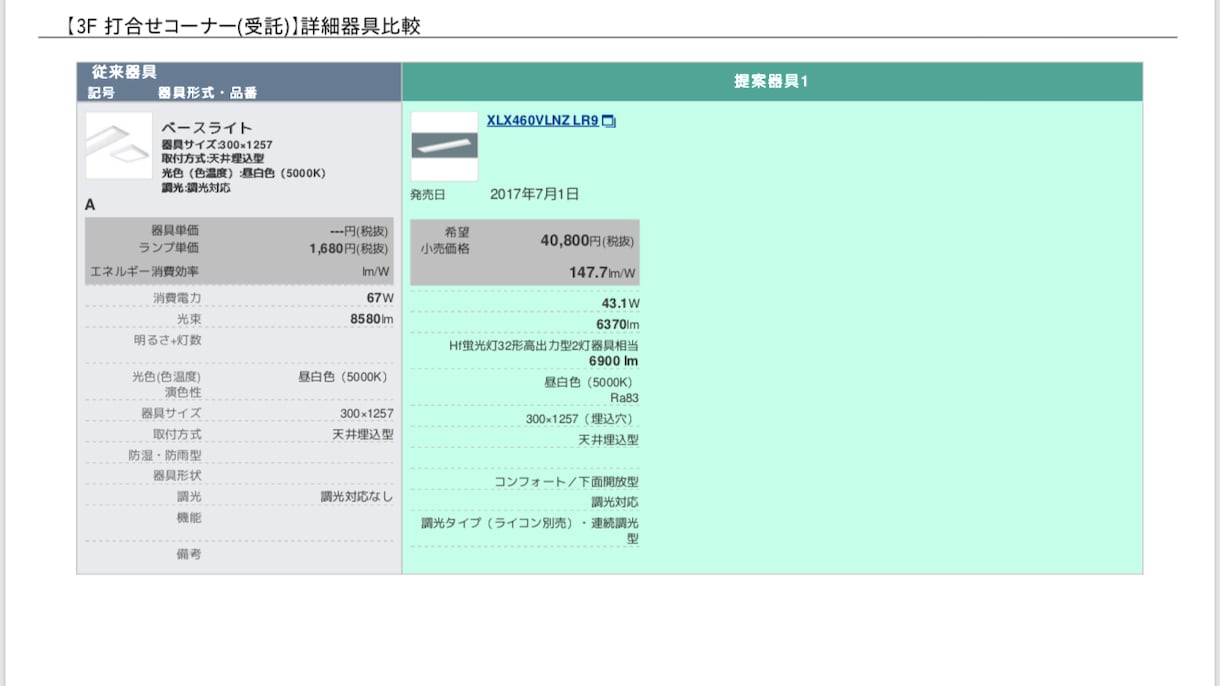Click the コンフォート／下面開放型 shape text
1220x686 pixels.
pyautogui.click(x=566, y=482)
